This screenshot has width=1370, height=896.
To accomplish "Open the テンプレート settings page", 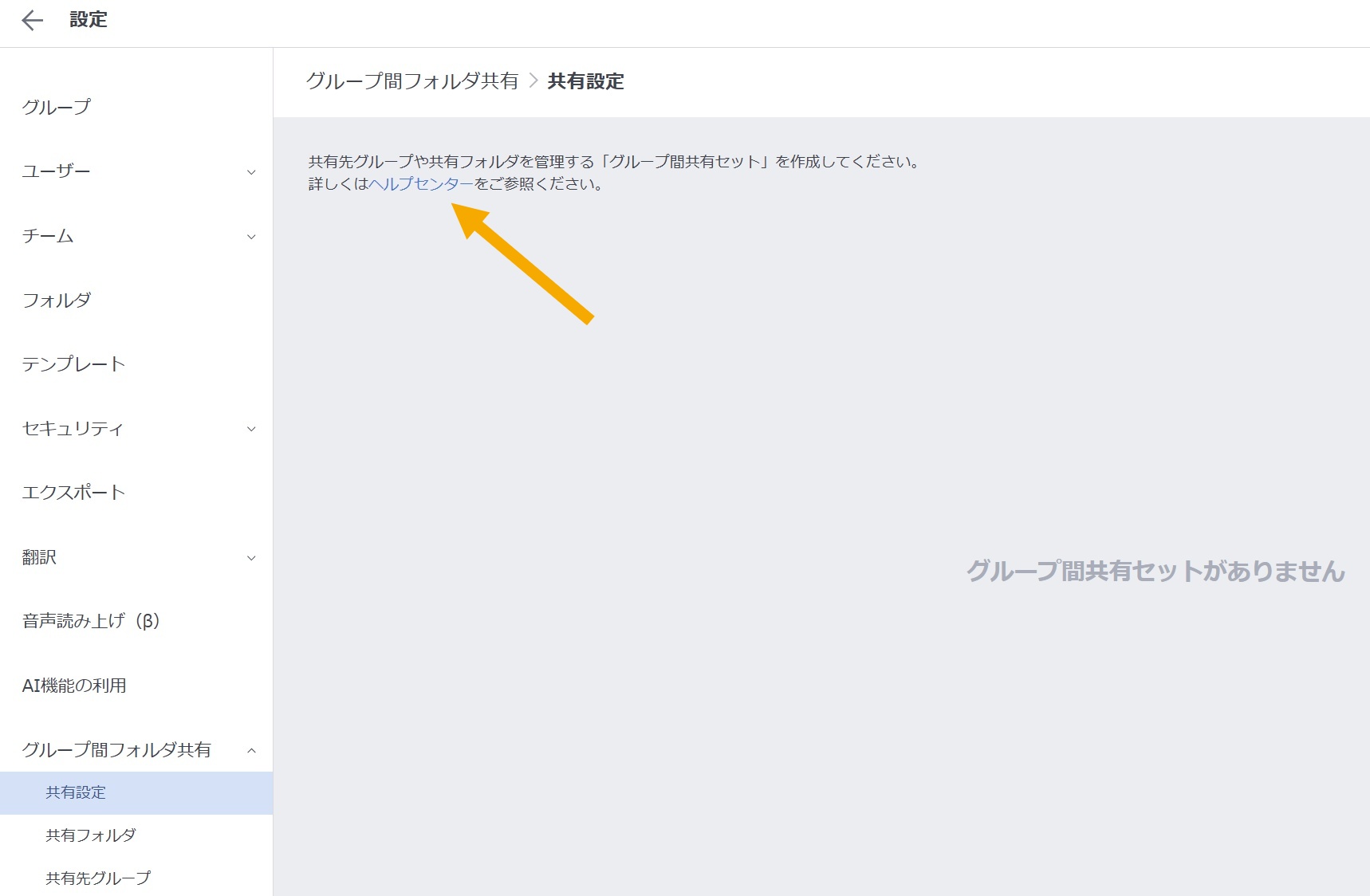I will coord(74,364).
